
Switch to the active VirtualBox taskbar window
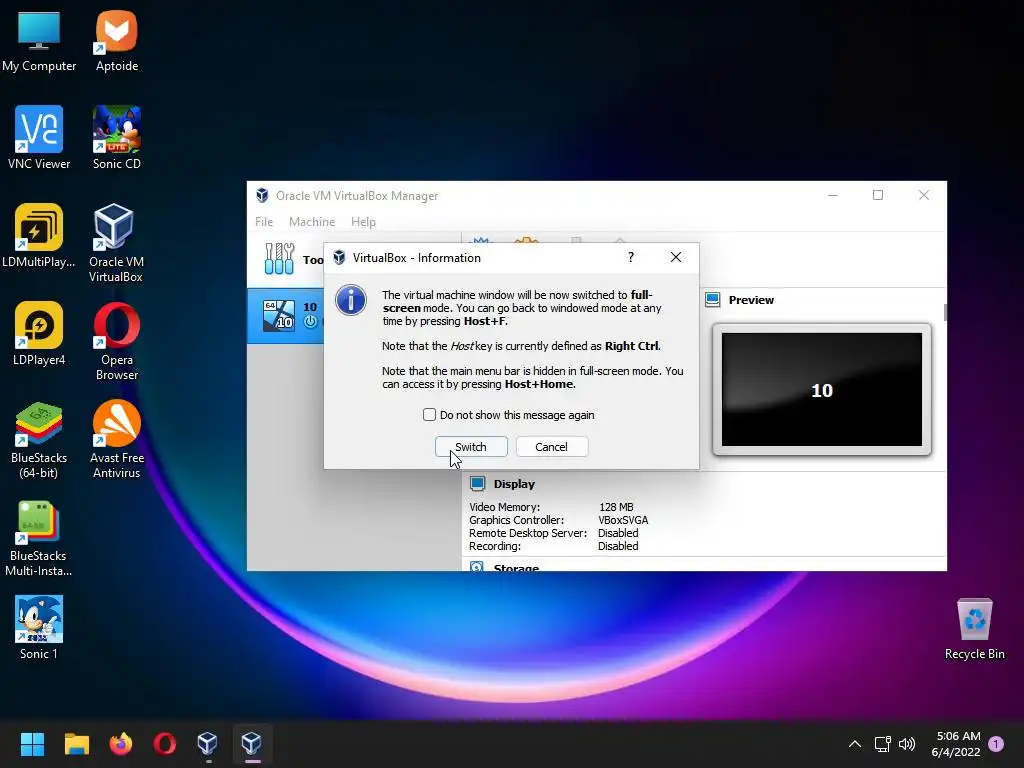252,744
